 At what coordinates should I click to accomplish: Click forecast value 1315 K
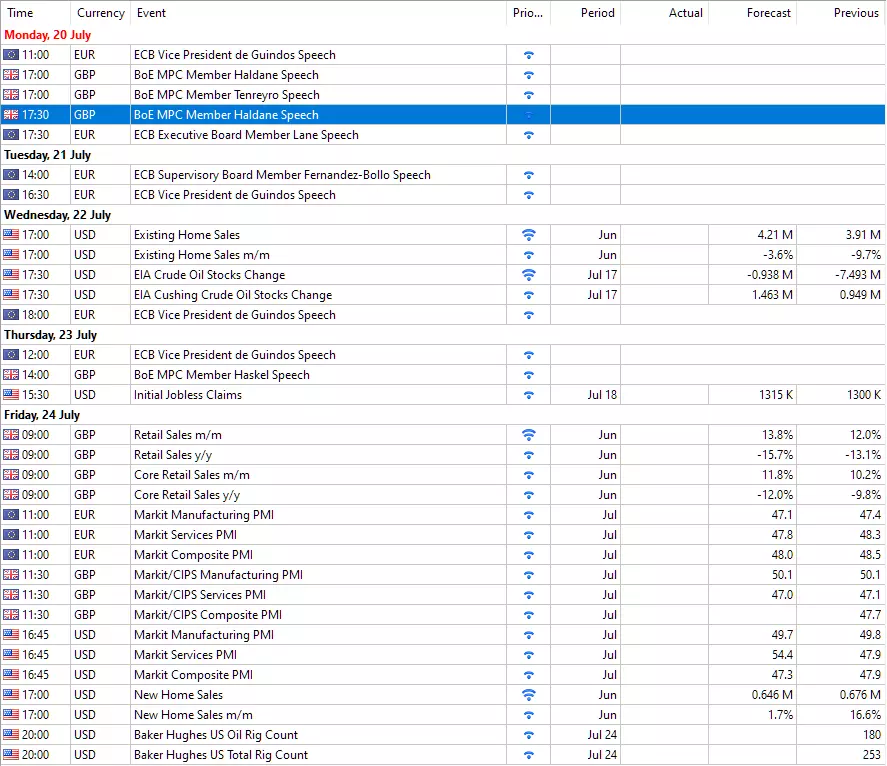[776, 395]
